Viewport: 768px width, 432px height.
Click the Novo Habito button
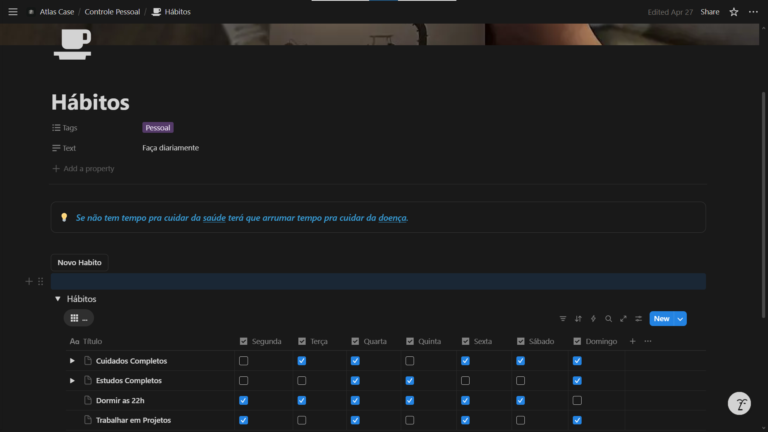(79, 262)
